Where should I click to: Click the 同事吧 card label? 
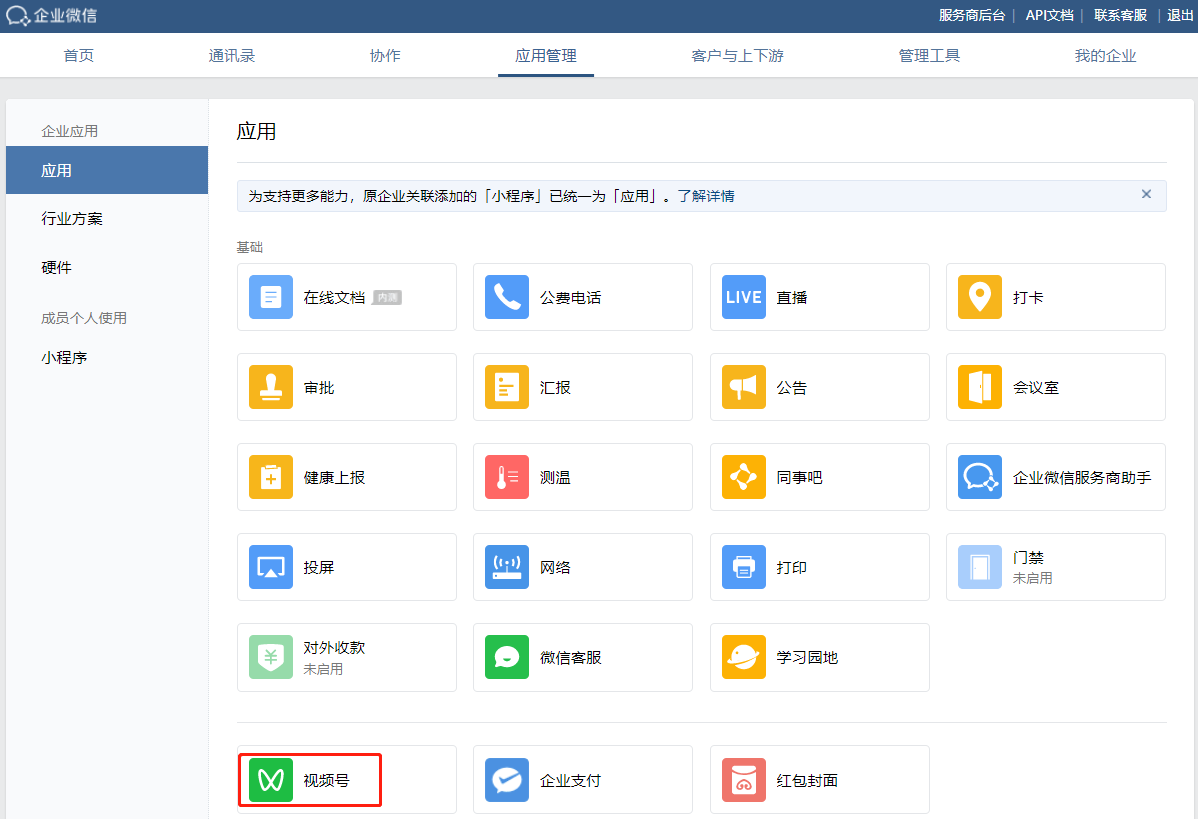(799, 477)
